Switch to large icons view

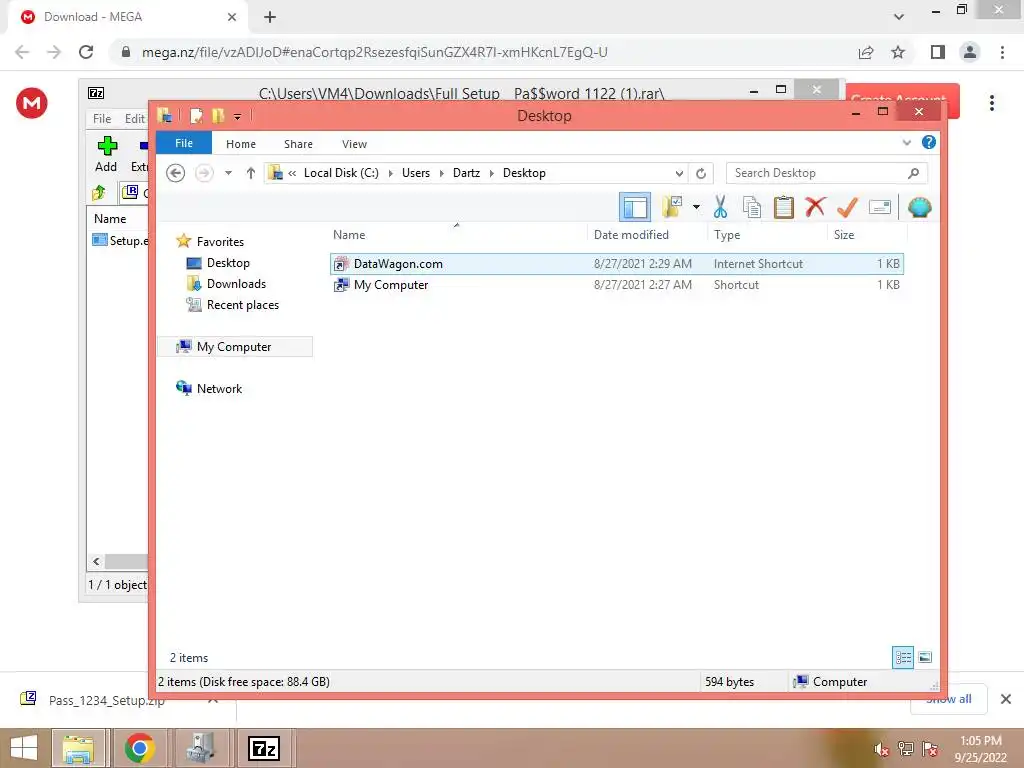tap(925, 658)
